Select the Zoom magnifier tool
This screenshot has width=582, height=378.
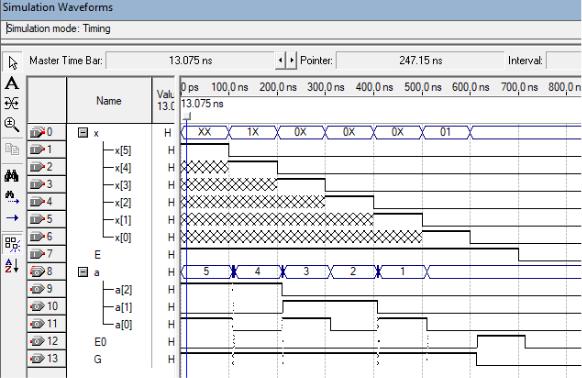(x=12, y=124)
